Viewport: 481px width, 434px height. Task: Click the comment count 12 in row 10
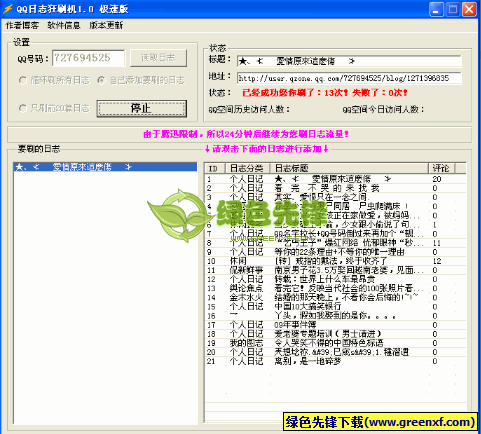437,261
